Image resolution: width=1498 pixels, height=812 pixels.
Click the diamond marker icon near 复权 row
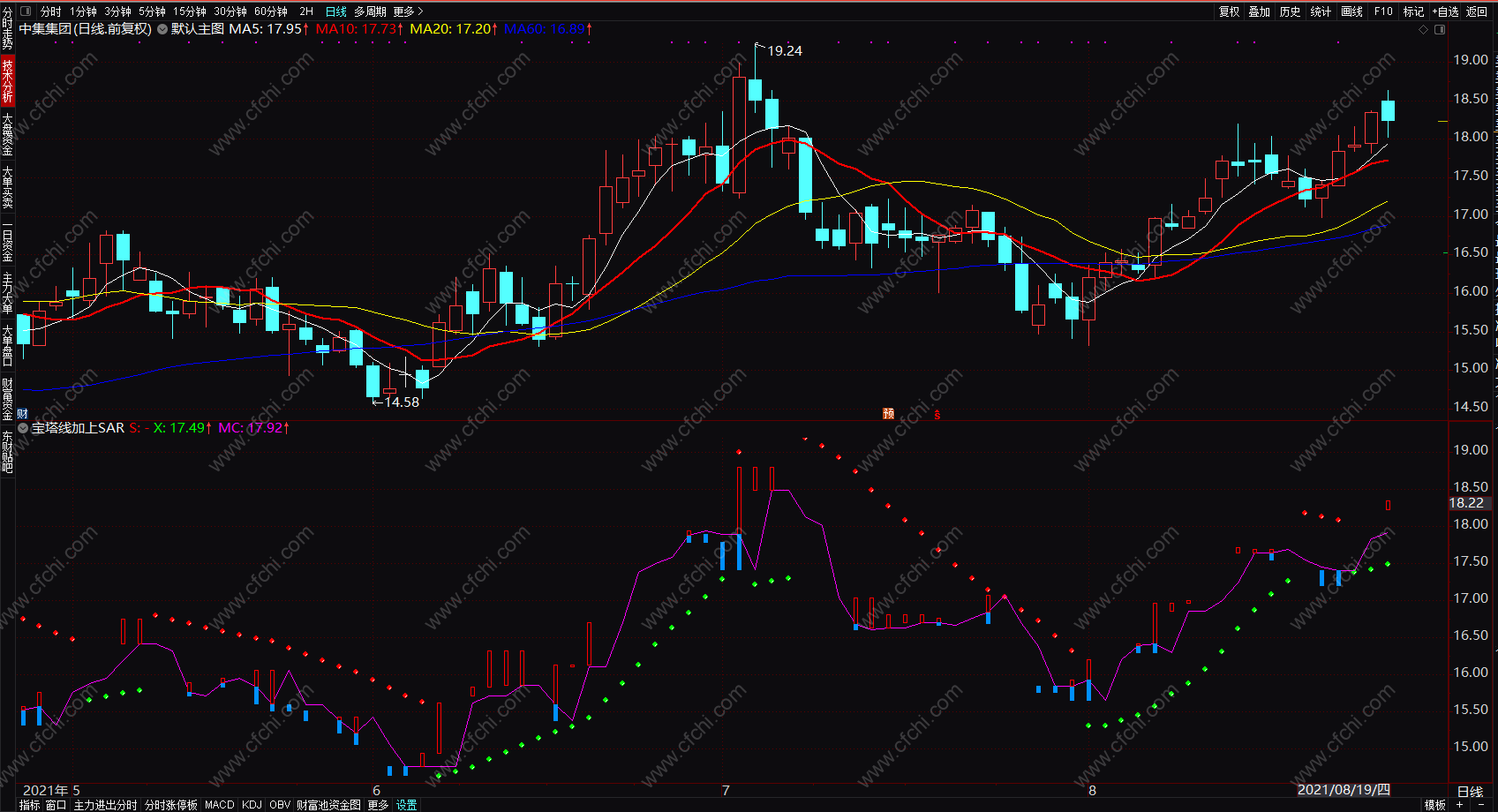click(1423, 29)
